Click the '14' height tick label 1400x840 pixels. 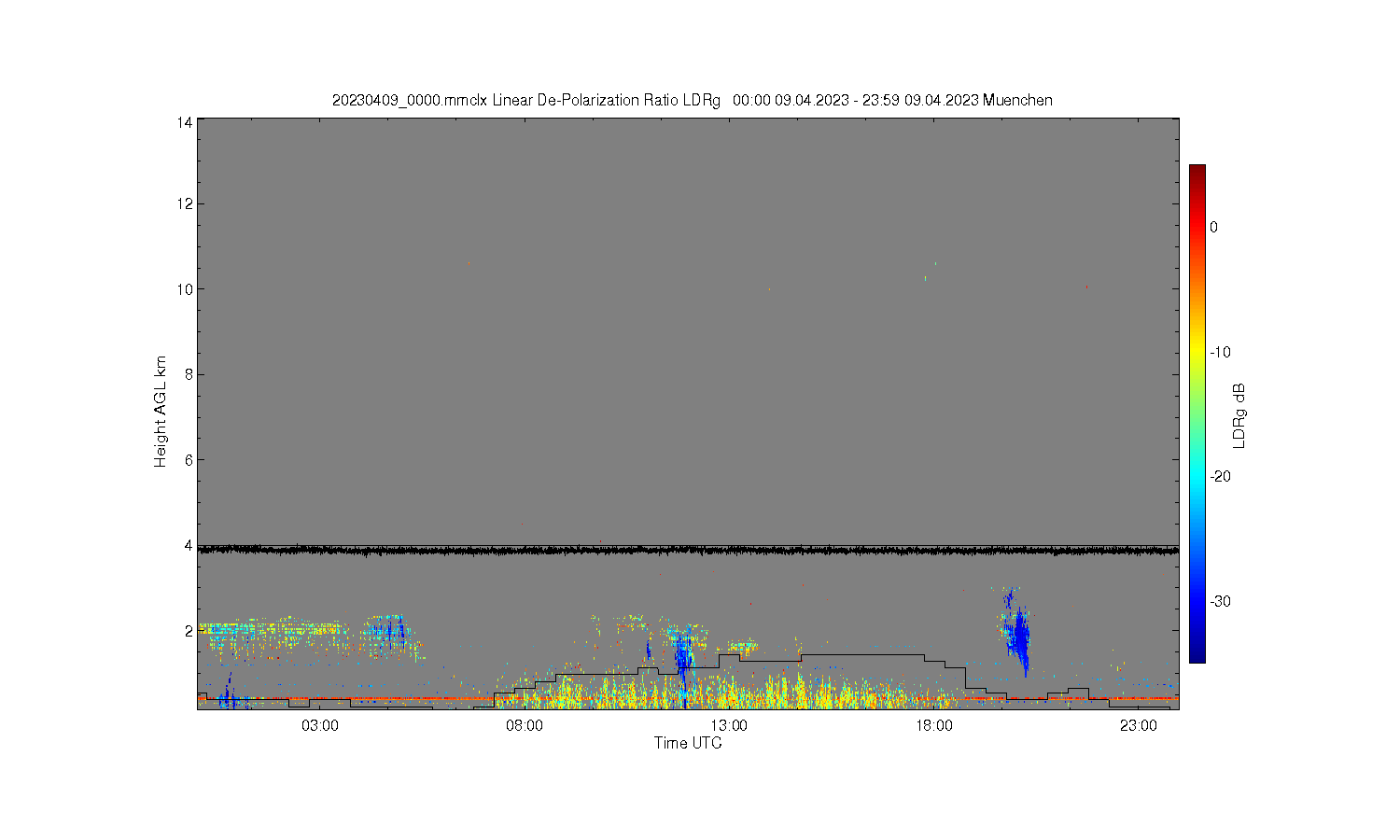[x=185, y=122]
